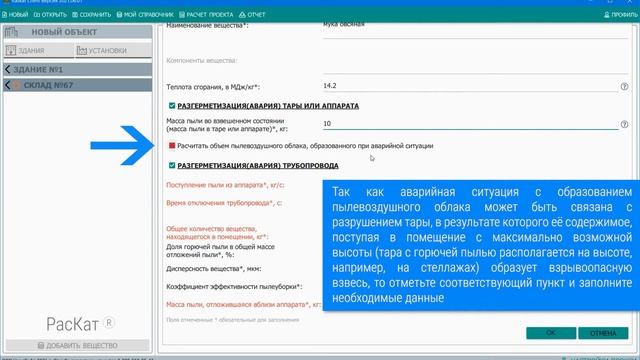Click the Теплота сгорания input field
The height and width of the screenshot is (360, 640).
[x=470, y=86]
